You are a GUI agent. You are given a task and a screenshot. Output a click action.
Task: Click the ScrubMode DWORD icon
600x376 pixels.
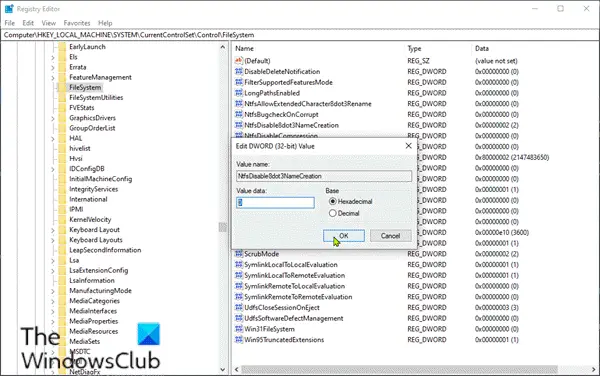[x=239, y=254]
